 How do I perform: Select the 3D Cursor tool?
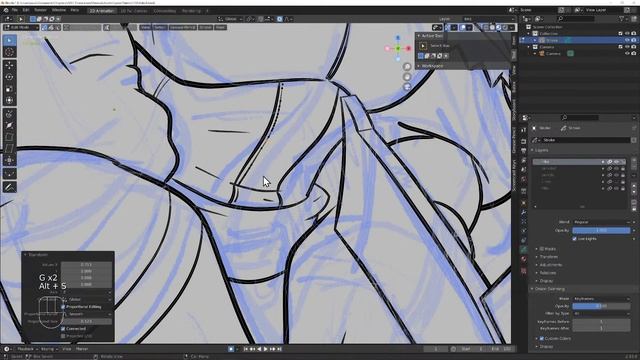click(x=9, y=52)
